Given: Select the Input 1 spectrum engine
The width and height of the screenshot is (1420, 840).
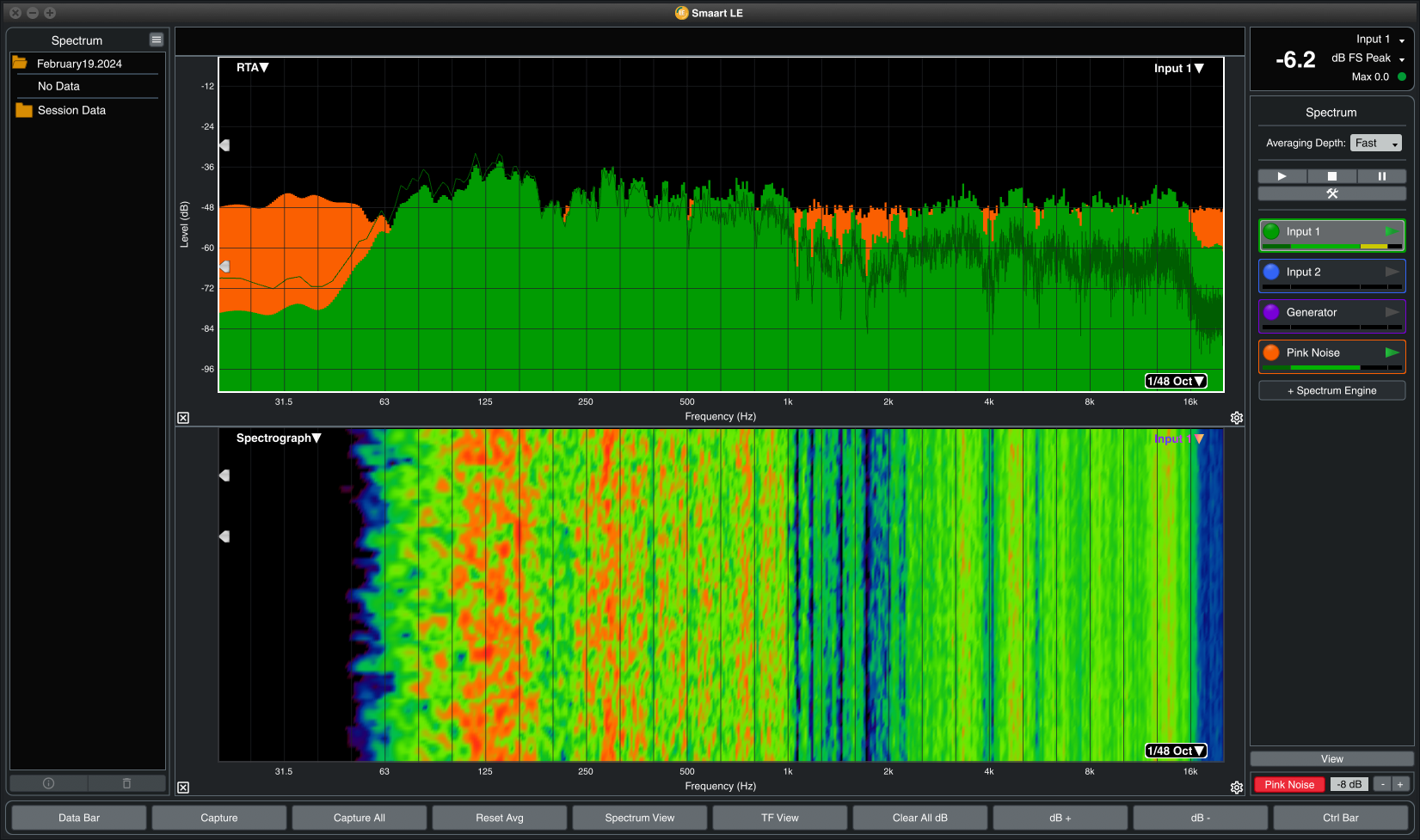Looking at the screenshot, I should [x=1332, y=235].
